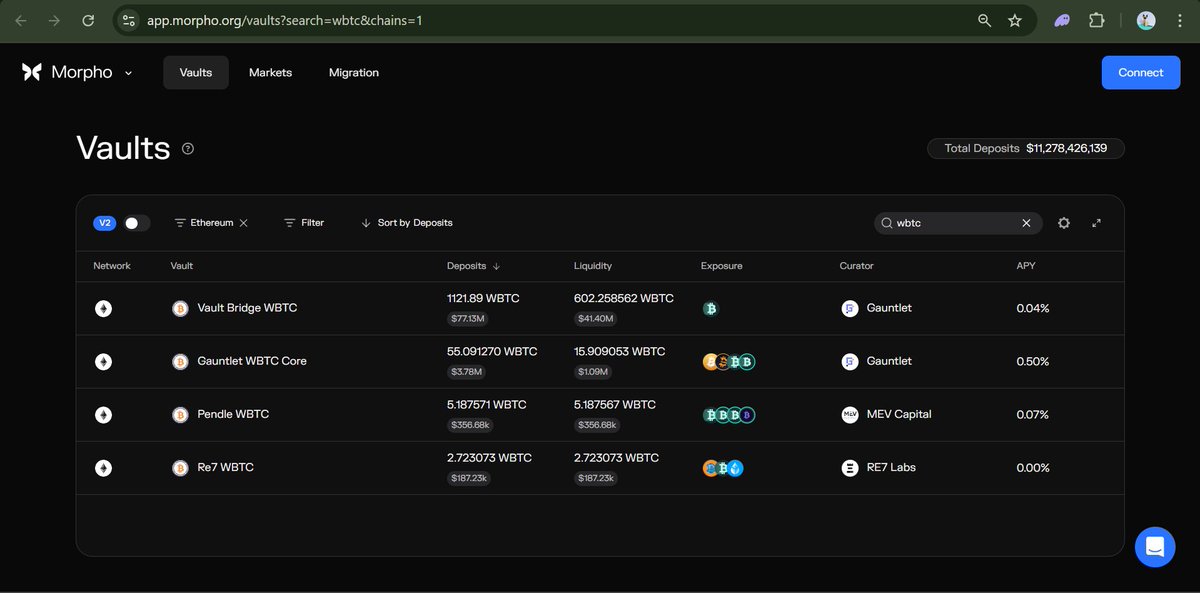Click the $77.13M deposits badge
This screenshot has height=593, width=1200.
[468, 319]
